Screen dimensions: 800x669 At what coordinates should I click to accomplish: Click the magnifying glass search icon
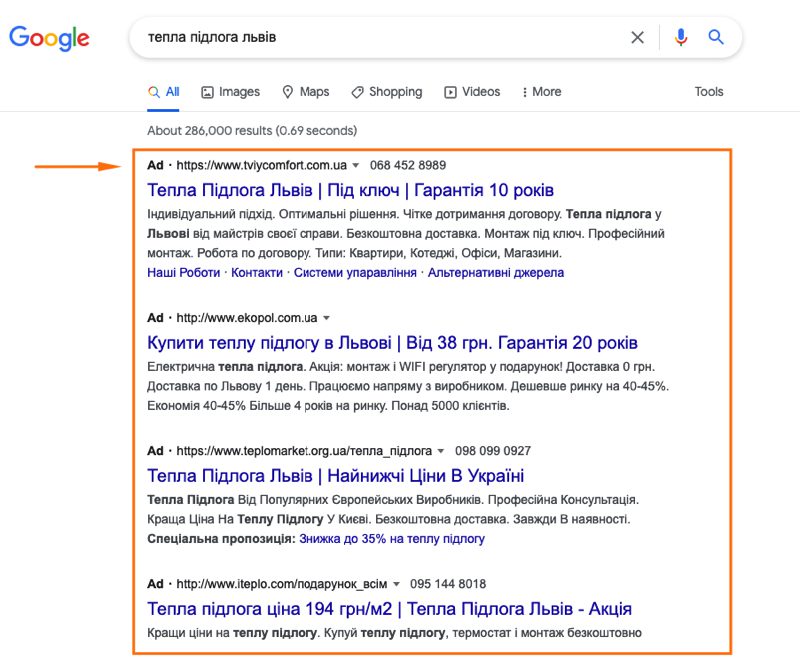pos(716,37)
